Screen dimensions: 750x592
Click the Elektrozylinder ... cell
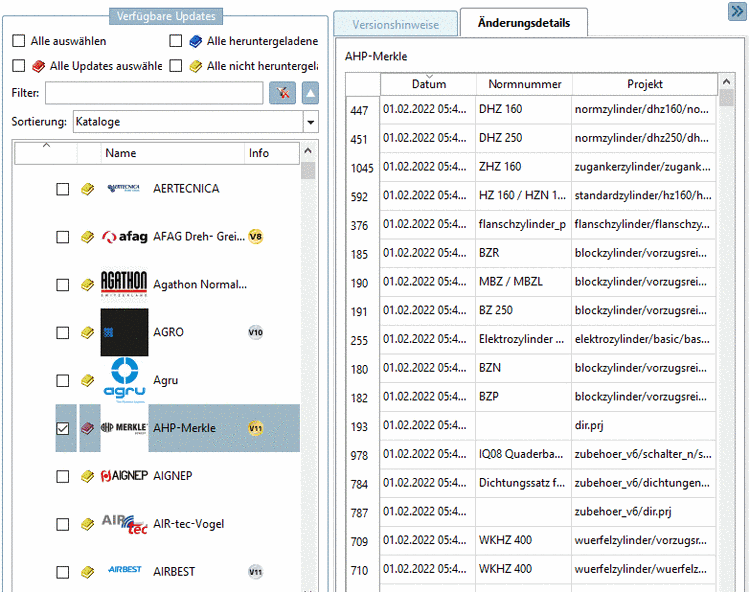[523, 339]
